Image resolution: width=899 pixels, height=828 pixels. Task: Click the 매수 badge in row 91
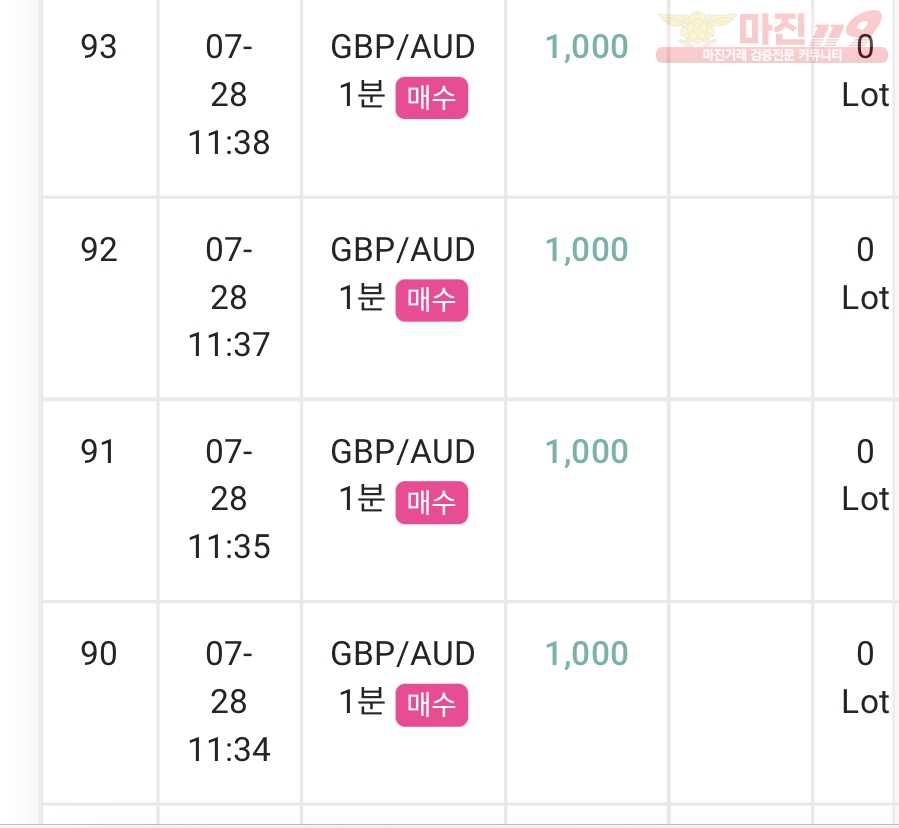pyautogui.click(x=432, y=503)
